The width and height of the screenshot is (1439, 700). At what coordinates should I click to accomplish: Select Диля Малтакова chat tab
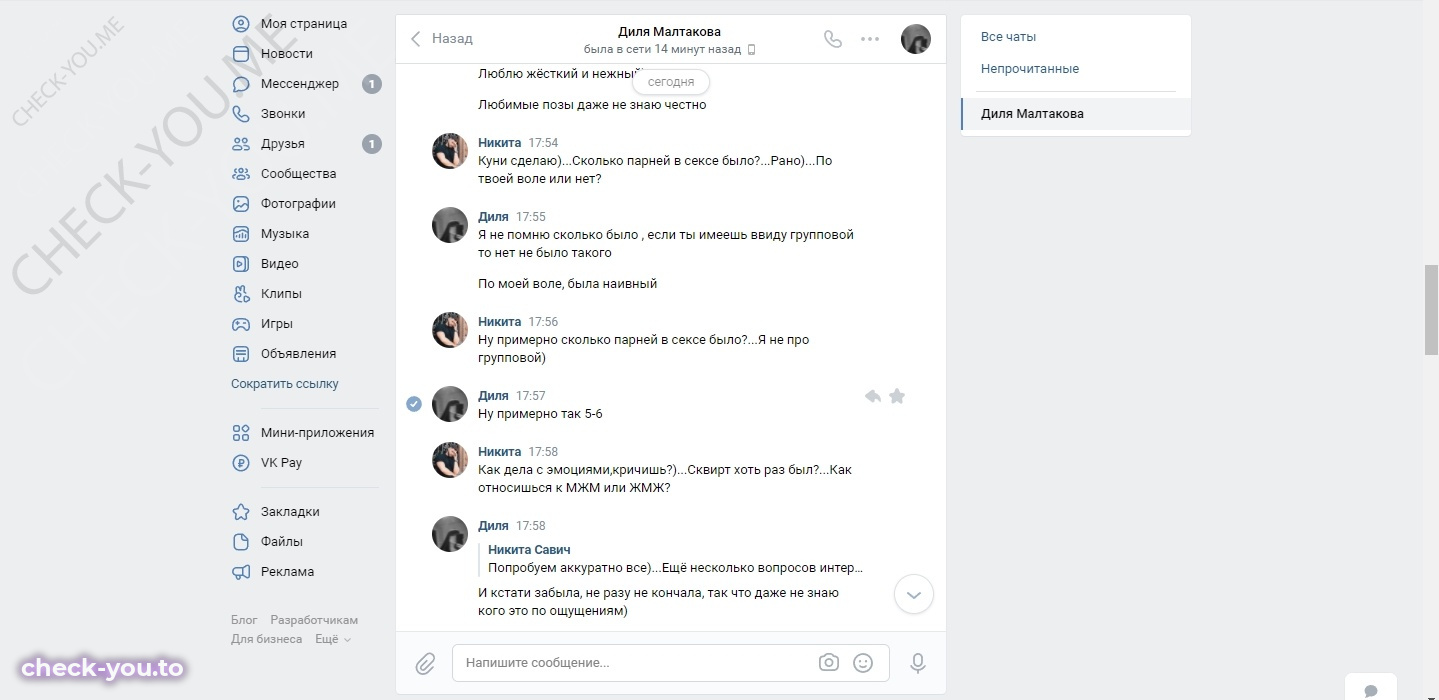pyautogui.click(x=1075, y=114)
